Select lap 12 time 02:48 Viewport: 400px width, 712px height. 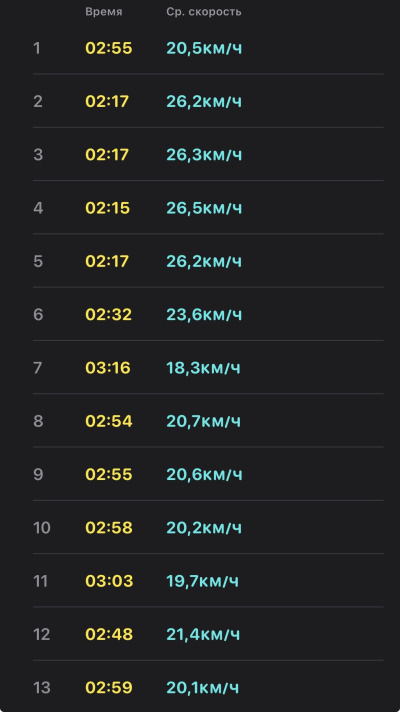coord(109,634)
